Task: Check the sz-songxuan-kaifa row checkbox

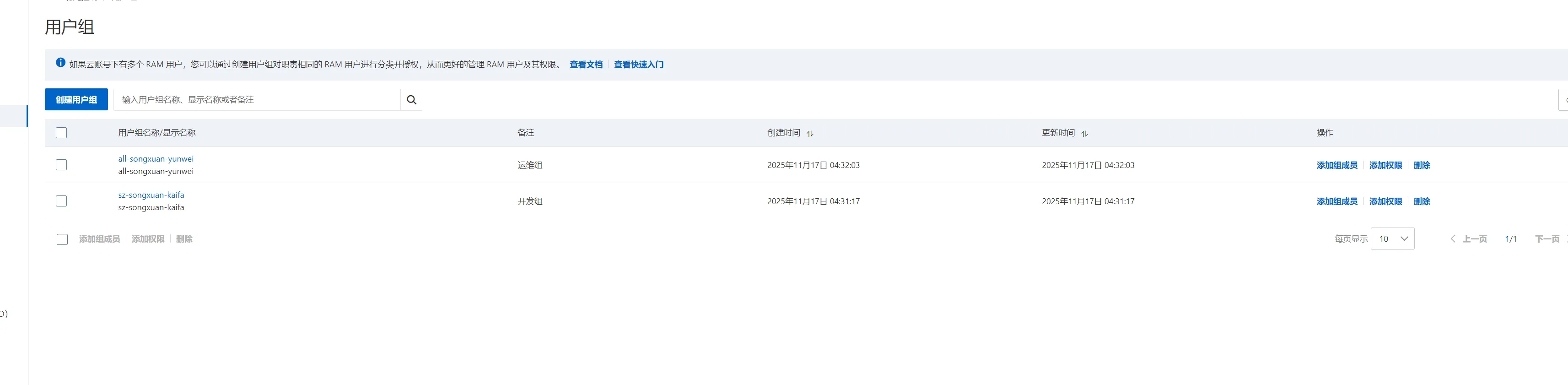Action: pyautogui.click(x=61, y=201)
